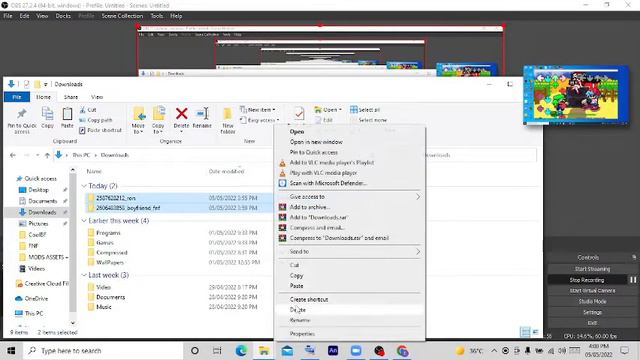Open the ribbon Open dropdown
Screen dimensions: 640x360
328,110
